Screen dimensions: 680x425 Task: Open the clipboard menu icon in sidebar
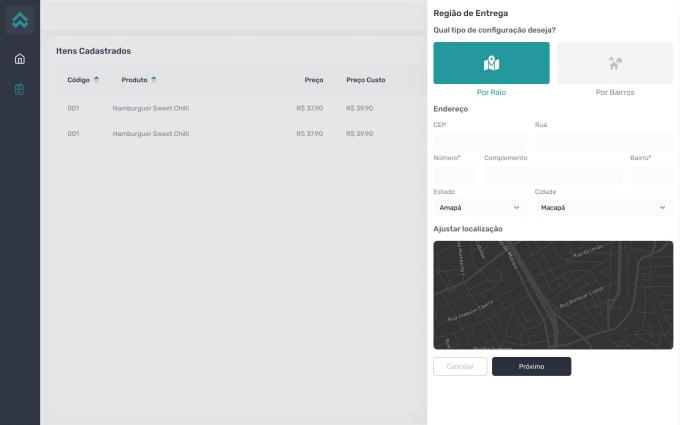(x=20, y=89)
